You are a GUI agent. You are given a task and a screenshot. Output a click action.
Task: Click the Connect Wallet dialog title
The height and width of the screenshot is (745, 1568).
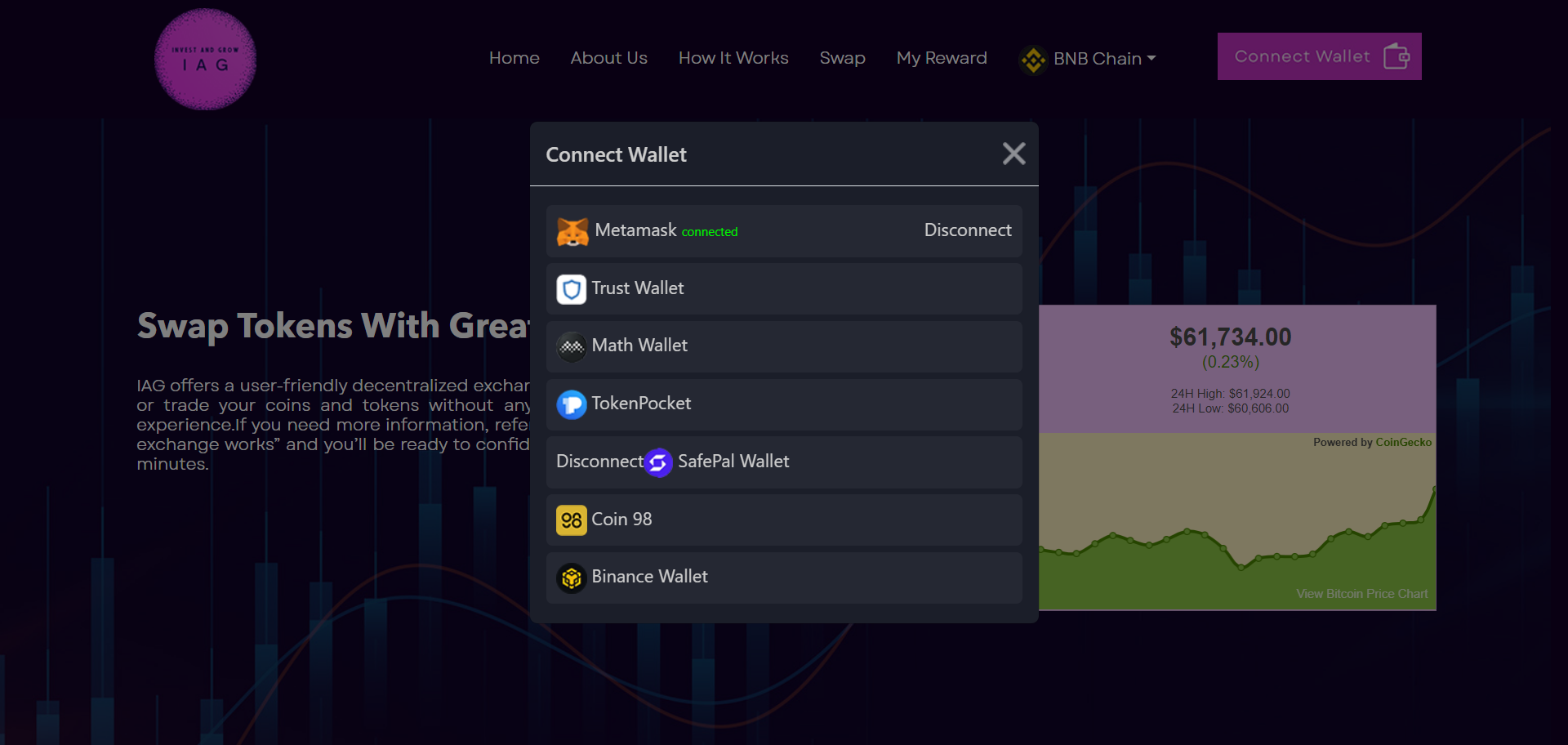[x=616, y=154]
